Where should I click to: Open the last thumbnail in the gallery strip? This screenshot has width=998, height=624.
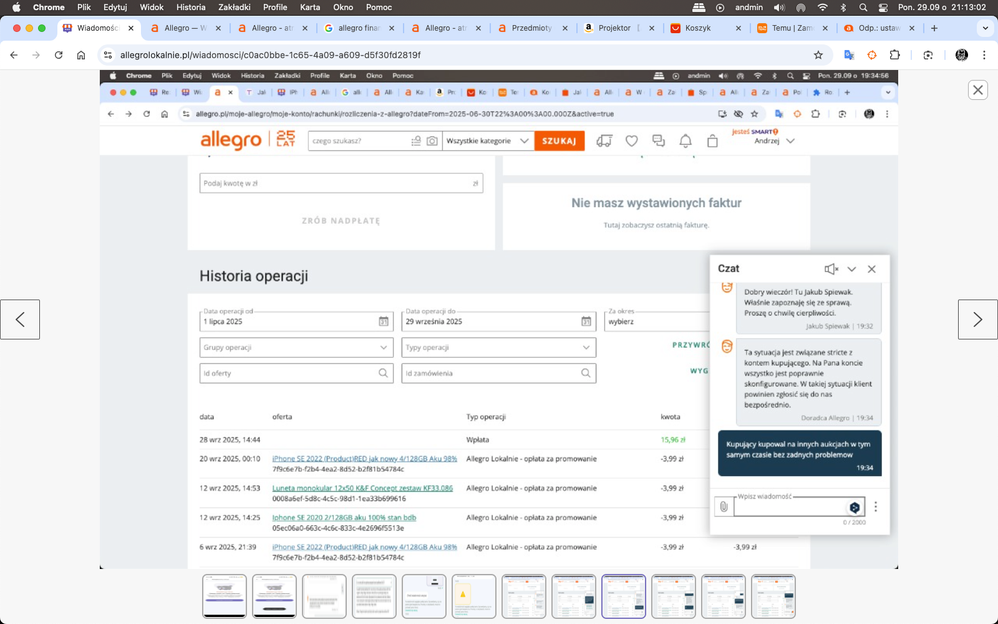[x=773, y=596]
